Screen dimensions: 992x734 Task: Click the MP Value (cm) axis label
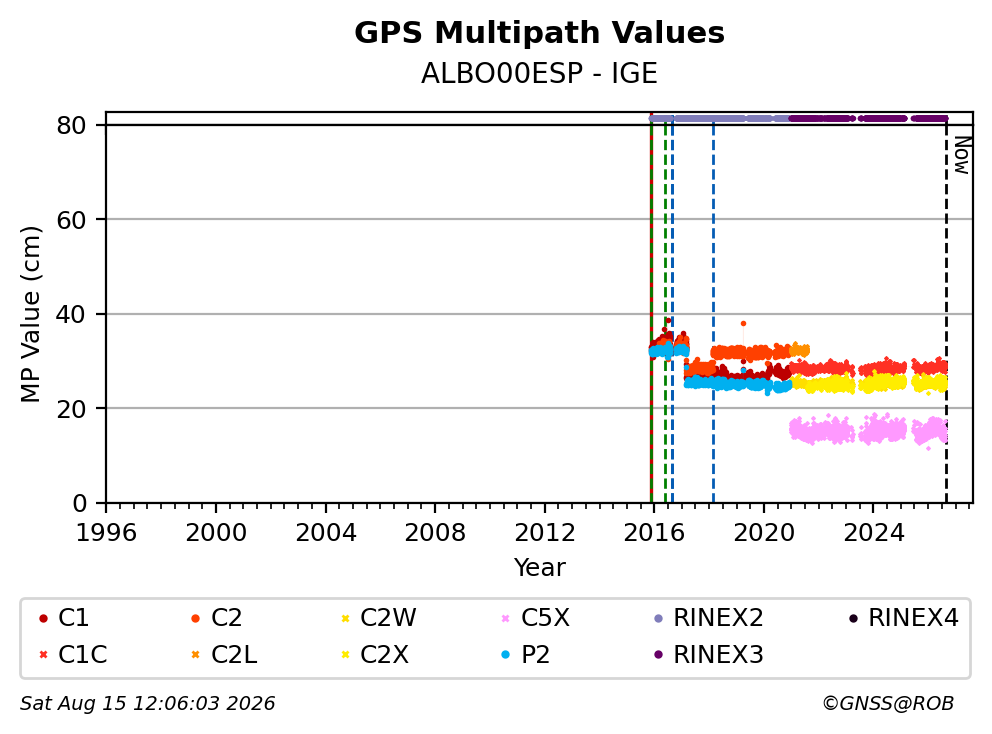click(x=30, y=314)
